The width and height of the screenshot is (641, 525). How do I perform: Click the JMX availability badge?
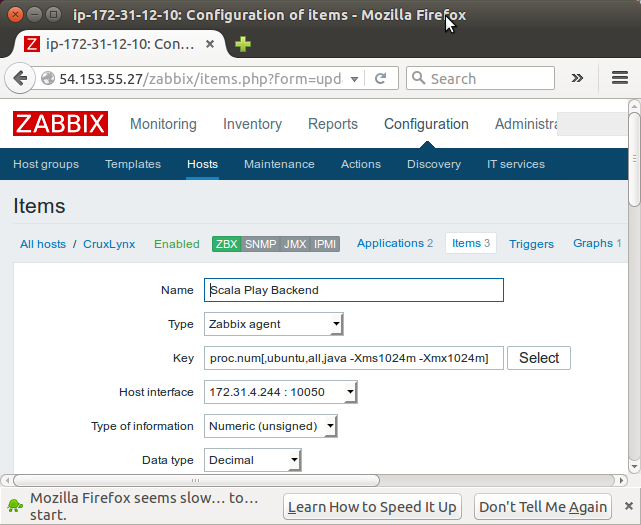(295, 244)
